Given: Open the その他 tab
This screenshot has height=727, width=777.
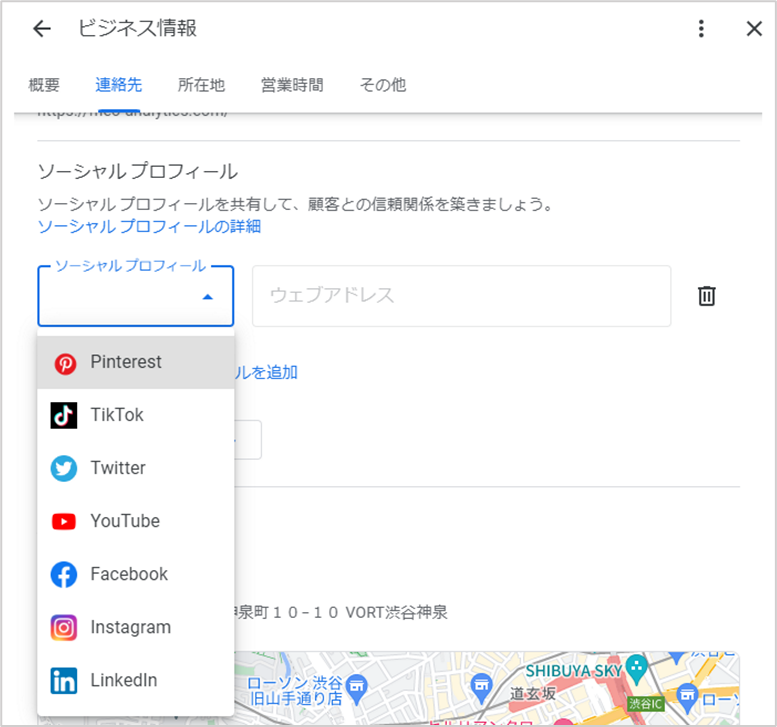Looking at the screenshot, I should pyautogui.click(x=383, y=85).
